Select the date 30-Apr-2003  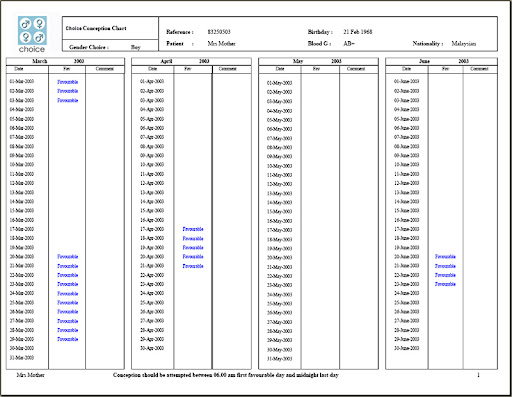click(152, 348)
